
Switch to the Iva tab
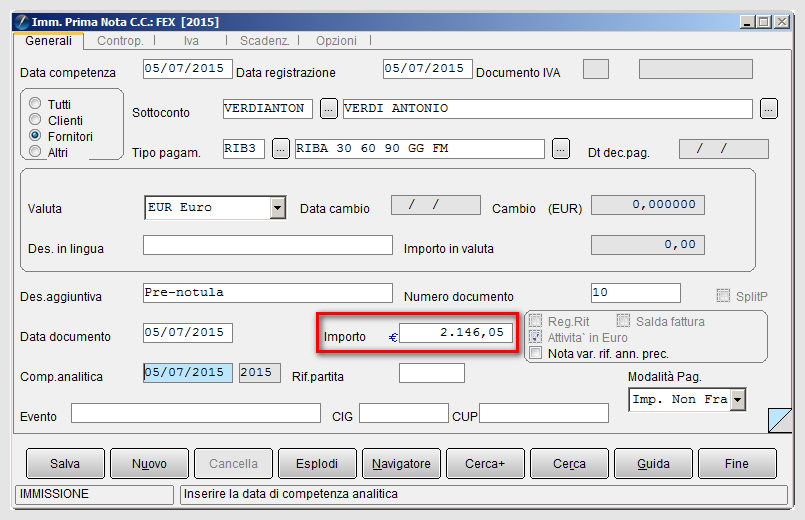click(x=191, y=41)
